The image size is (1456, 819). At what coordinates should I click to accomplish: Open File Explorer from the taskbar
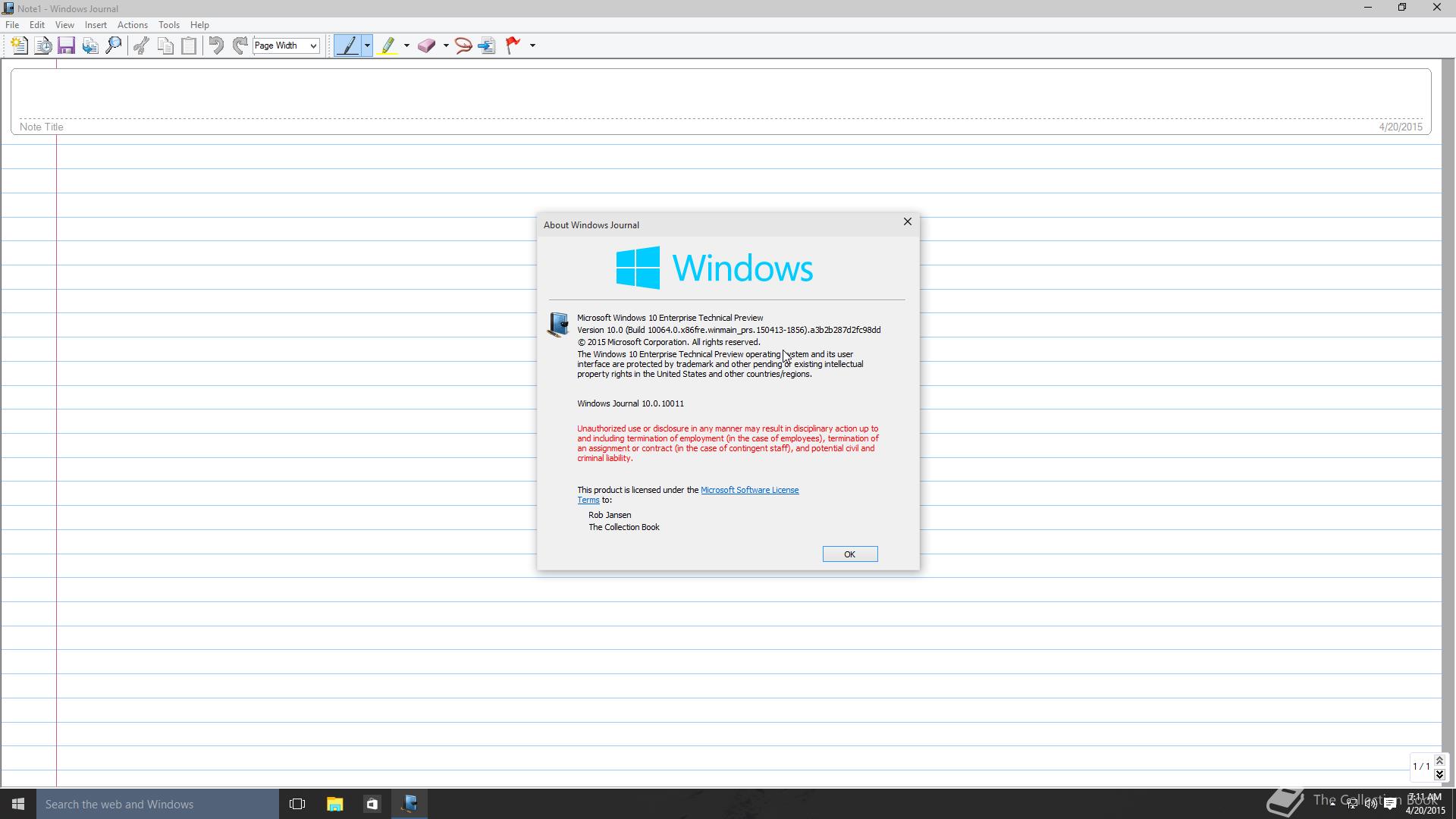click(334, 804)
